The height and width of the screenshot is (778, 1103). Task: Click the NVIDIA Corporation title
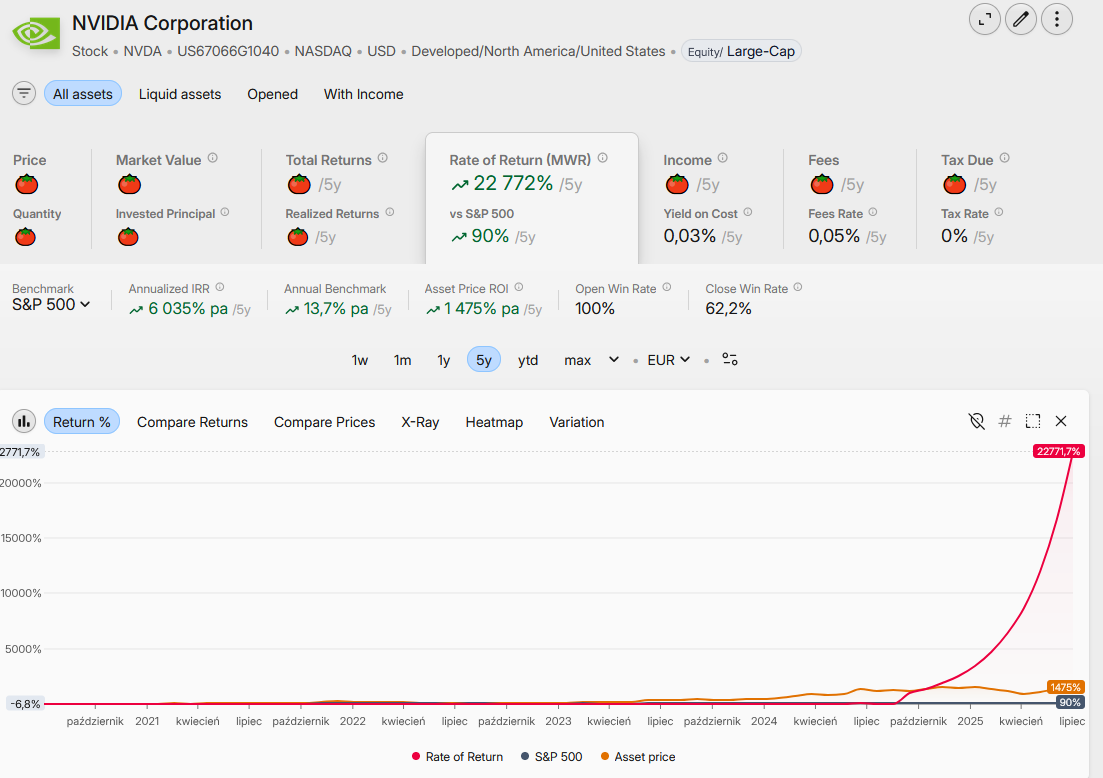(162, 23)
